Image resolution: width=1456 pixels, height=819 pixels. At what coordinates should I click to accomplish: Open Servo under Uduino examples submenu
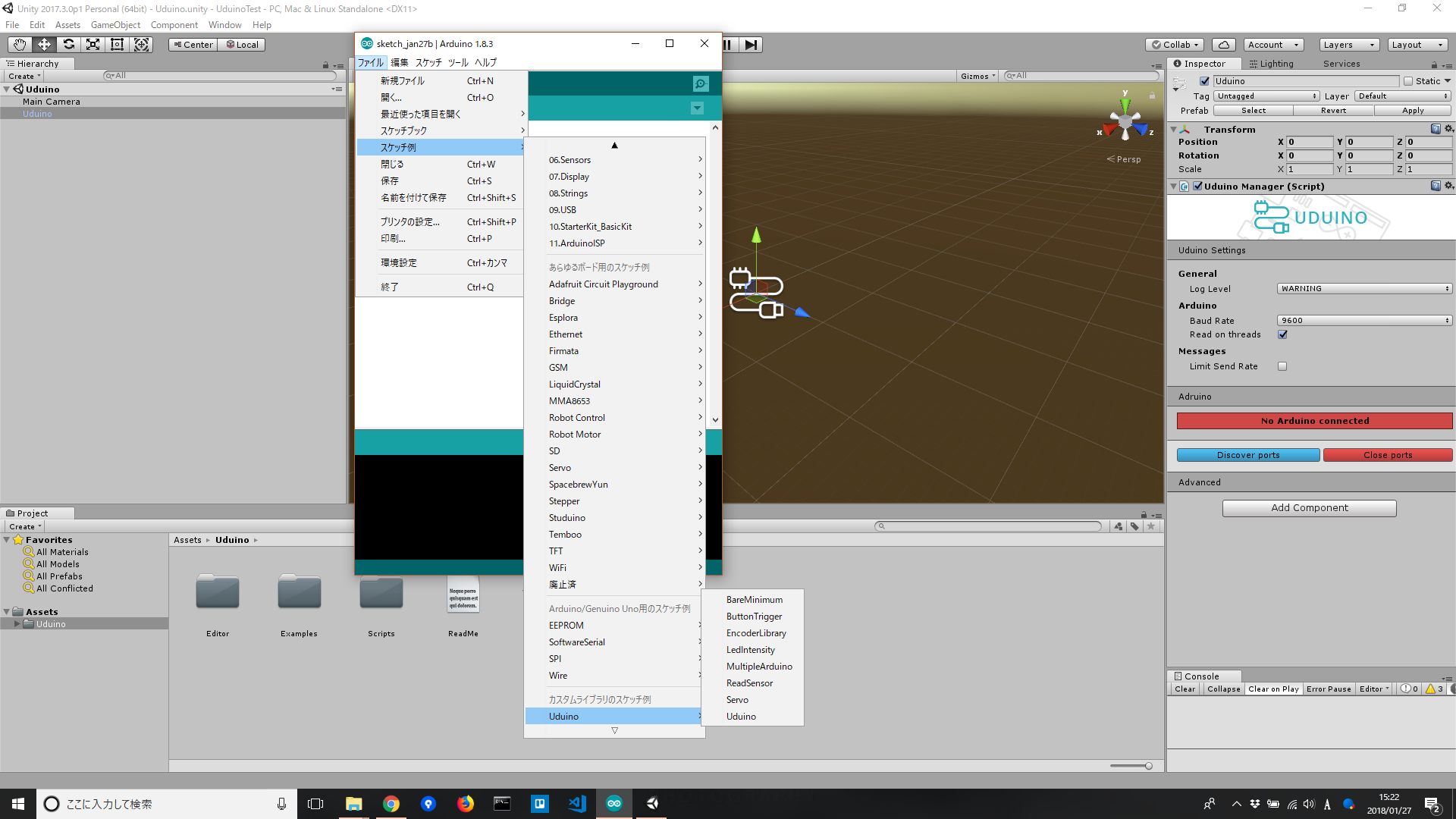tap(736, 699)
